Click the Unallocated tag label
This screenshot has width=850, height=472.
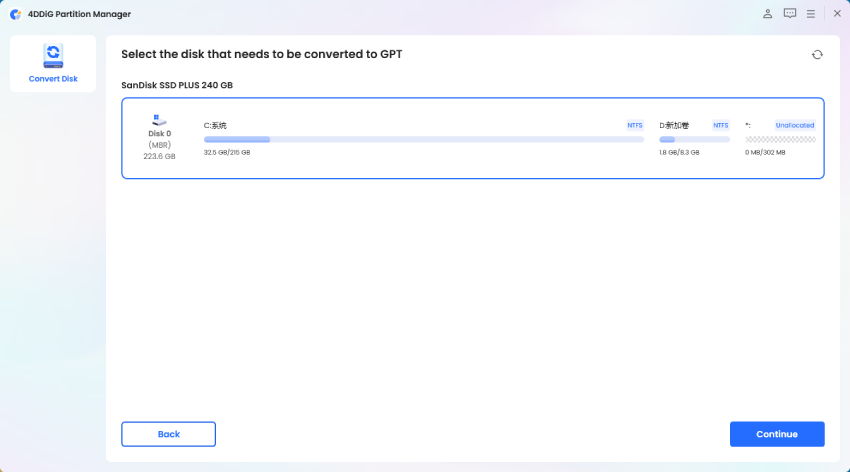point(795,125)
